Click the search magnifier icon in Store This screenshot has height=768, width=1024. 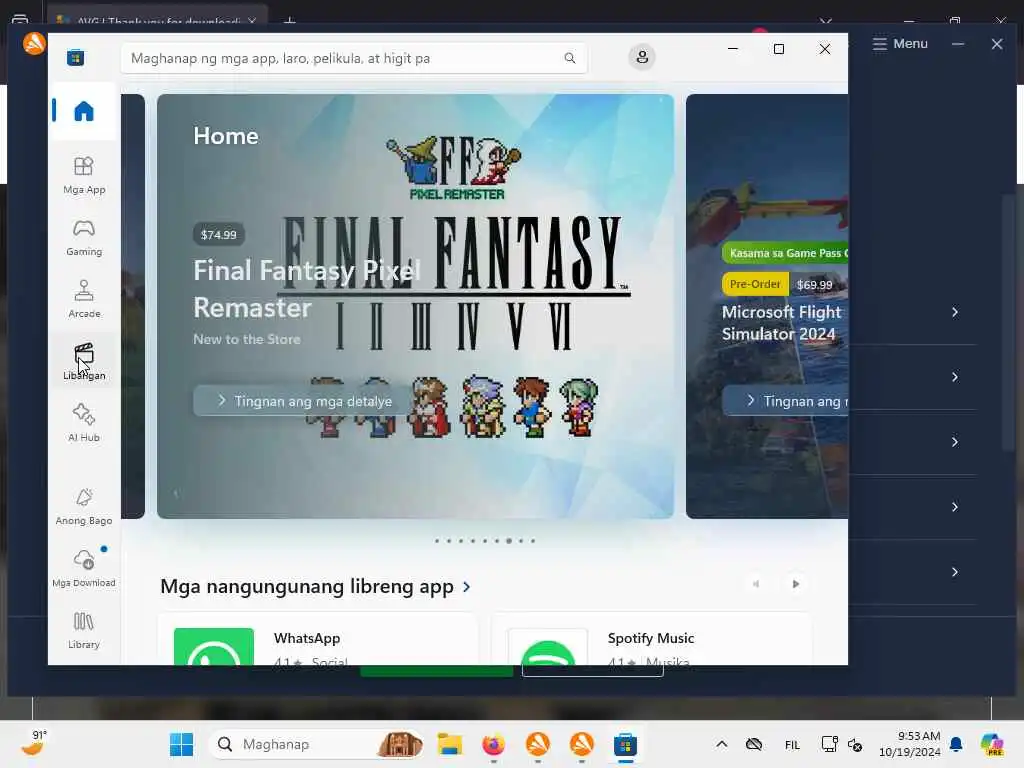tap(569, 58)
